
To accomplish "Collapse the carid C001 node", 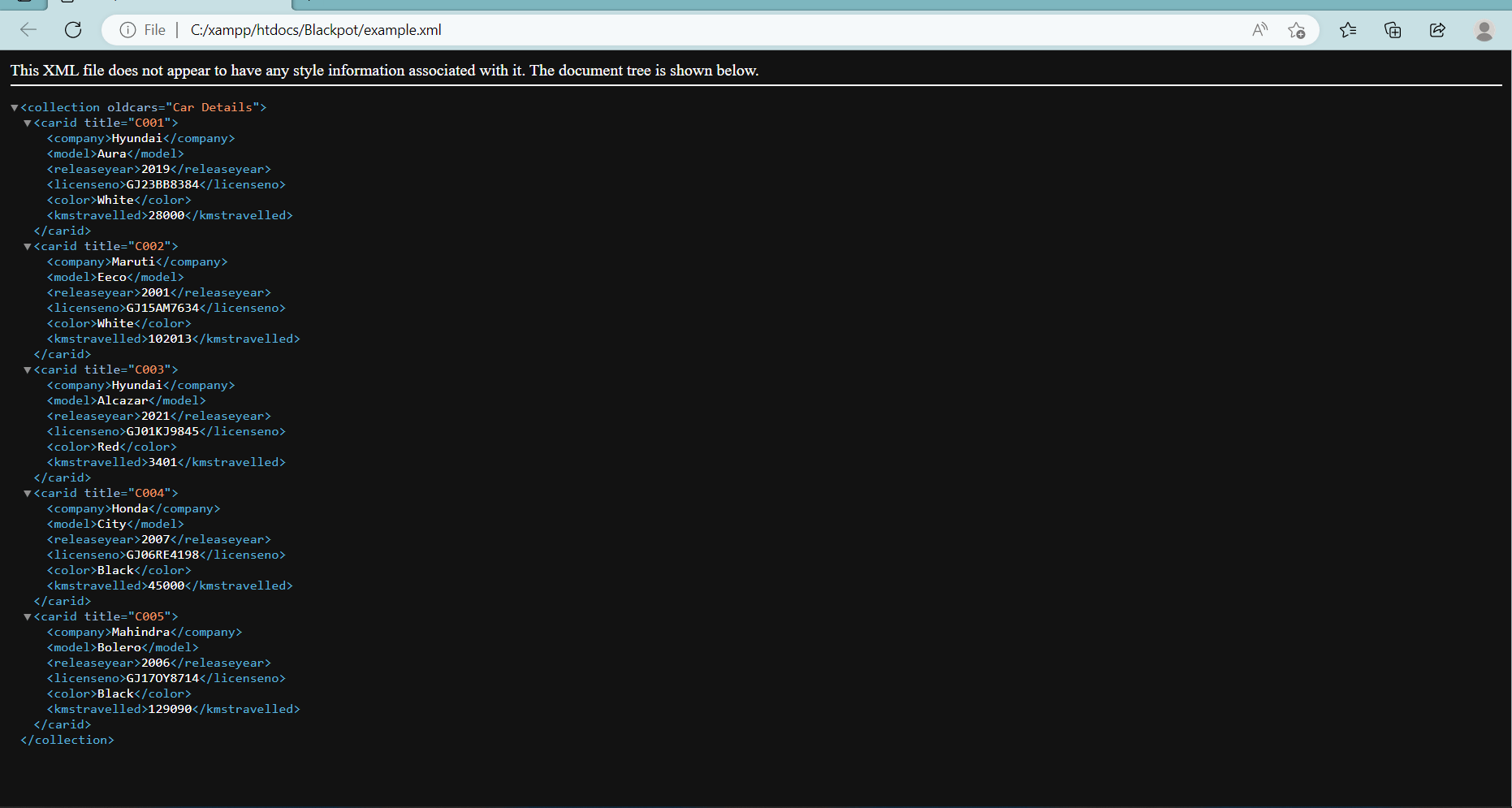I will click(28, 123).
